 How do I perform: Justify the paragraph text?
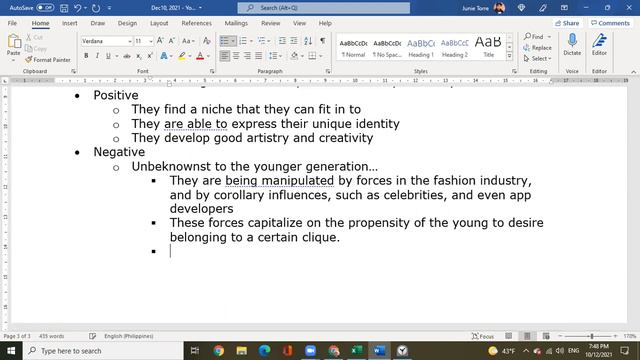pyautogui.click(x=259, y=56)
